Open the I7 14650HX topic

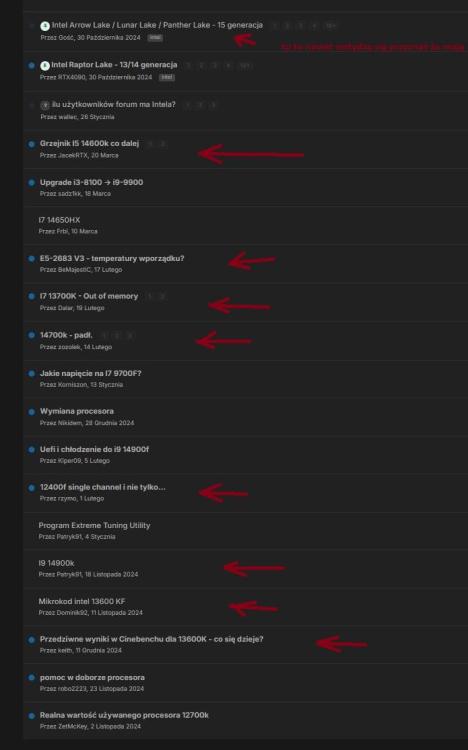coord(59,220)
